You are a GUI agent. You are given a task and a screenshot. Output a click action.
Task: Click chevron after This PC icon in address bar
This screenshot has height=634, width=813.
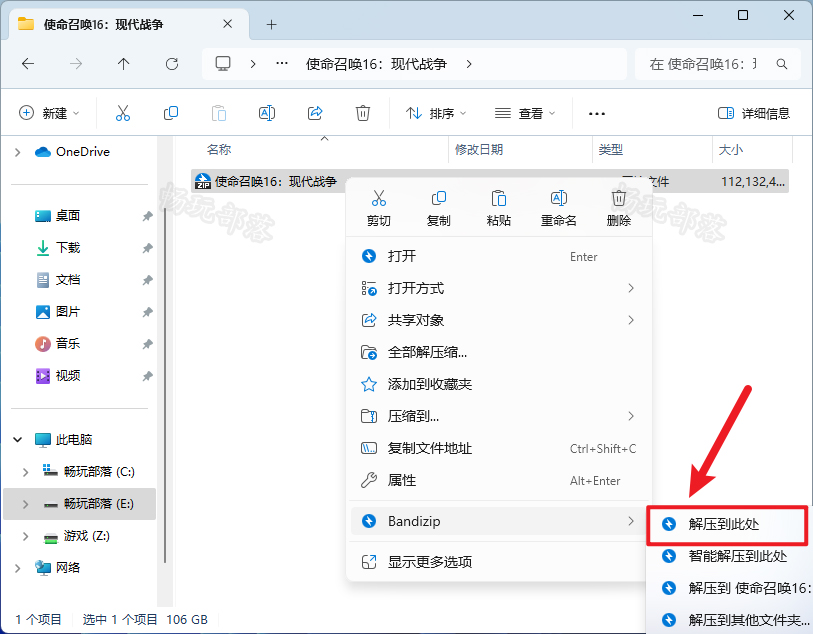tap(253, 64)
